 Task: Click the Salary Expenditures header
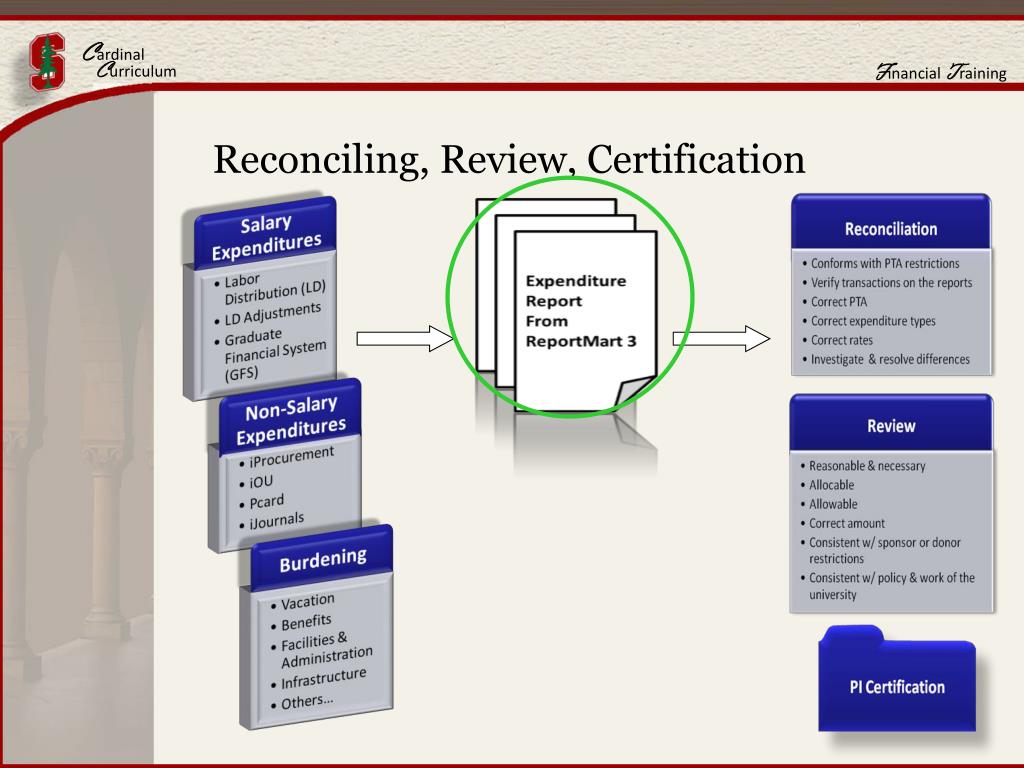tap(266, 235)
